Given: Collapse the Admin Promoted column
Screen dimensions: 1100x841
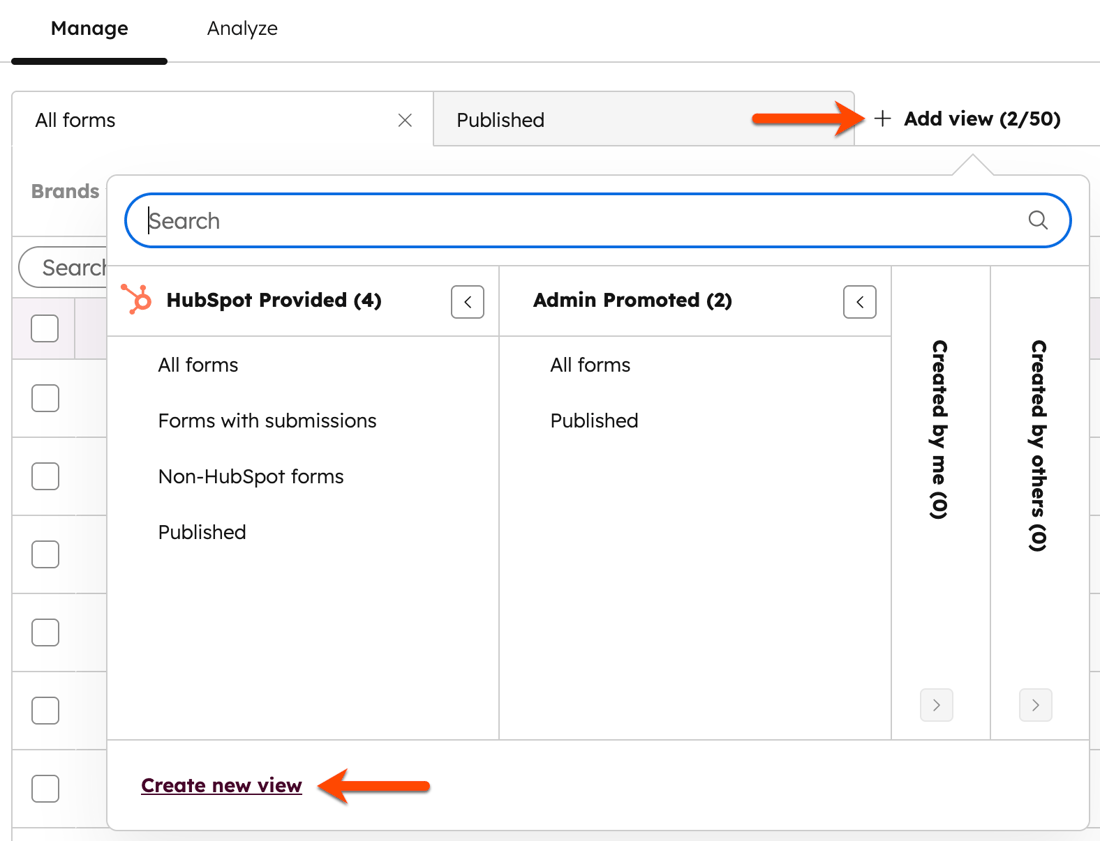Looking at the screenshot, I should (x=860, y=301).
